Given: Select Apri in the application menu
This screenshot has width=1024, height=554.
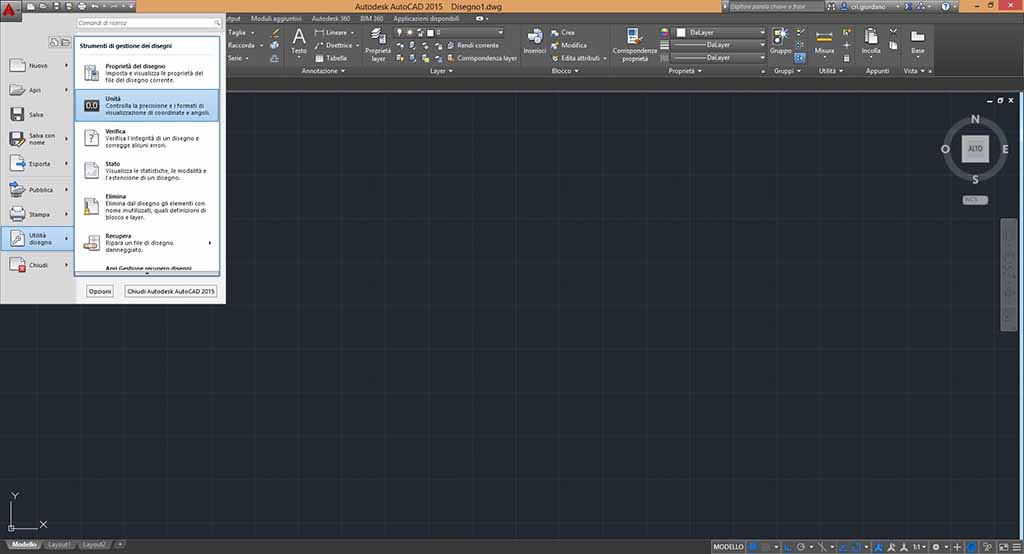Looking at the screenshot, I should pos(38,90).
